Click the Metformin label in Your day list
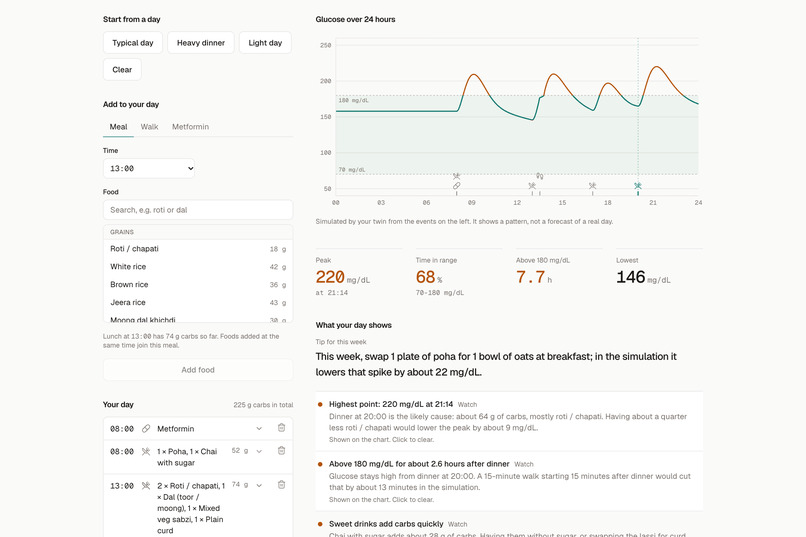This screenshot has width=806, height=537. coord(176,429)
